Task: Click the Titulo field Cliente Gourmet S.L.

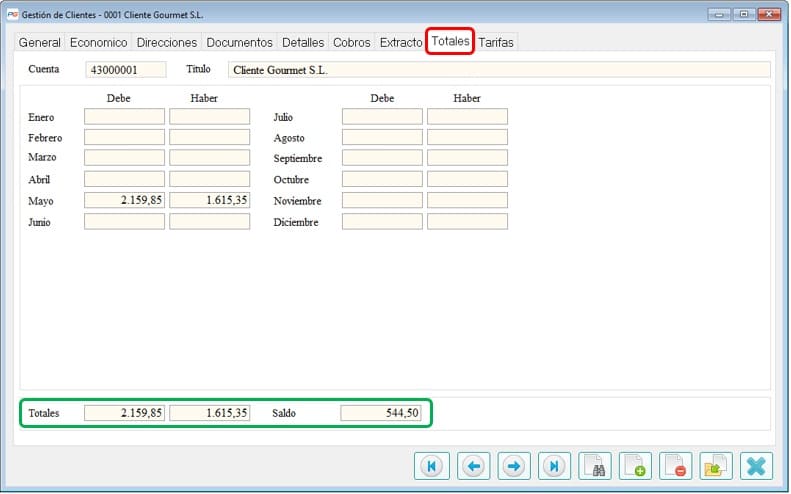Action: (x=499, y=70)
